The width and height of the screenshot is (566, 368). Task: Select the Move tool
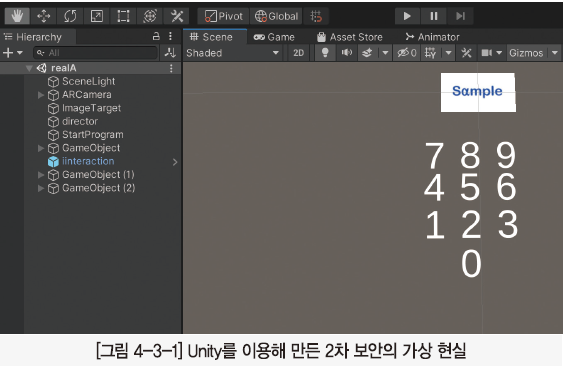(43, 16)
